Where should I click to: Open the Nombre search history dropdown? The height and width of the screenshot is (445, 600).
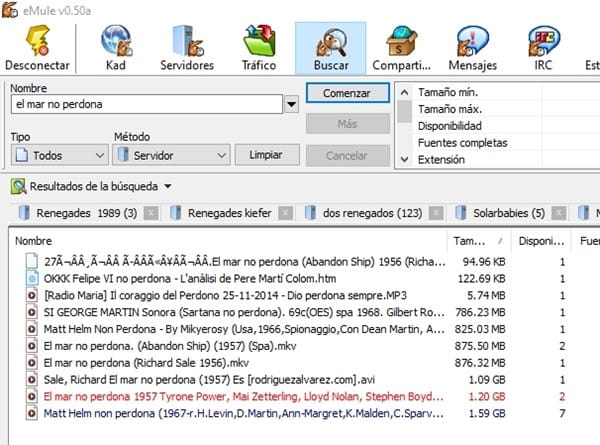coord(292,104)
